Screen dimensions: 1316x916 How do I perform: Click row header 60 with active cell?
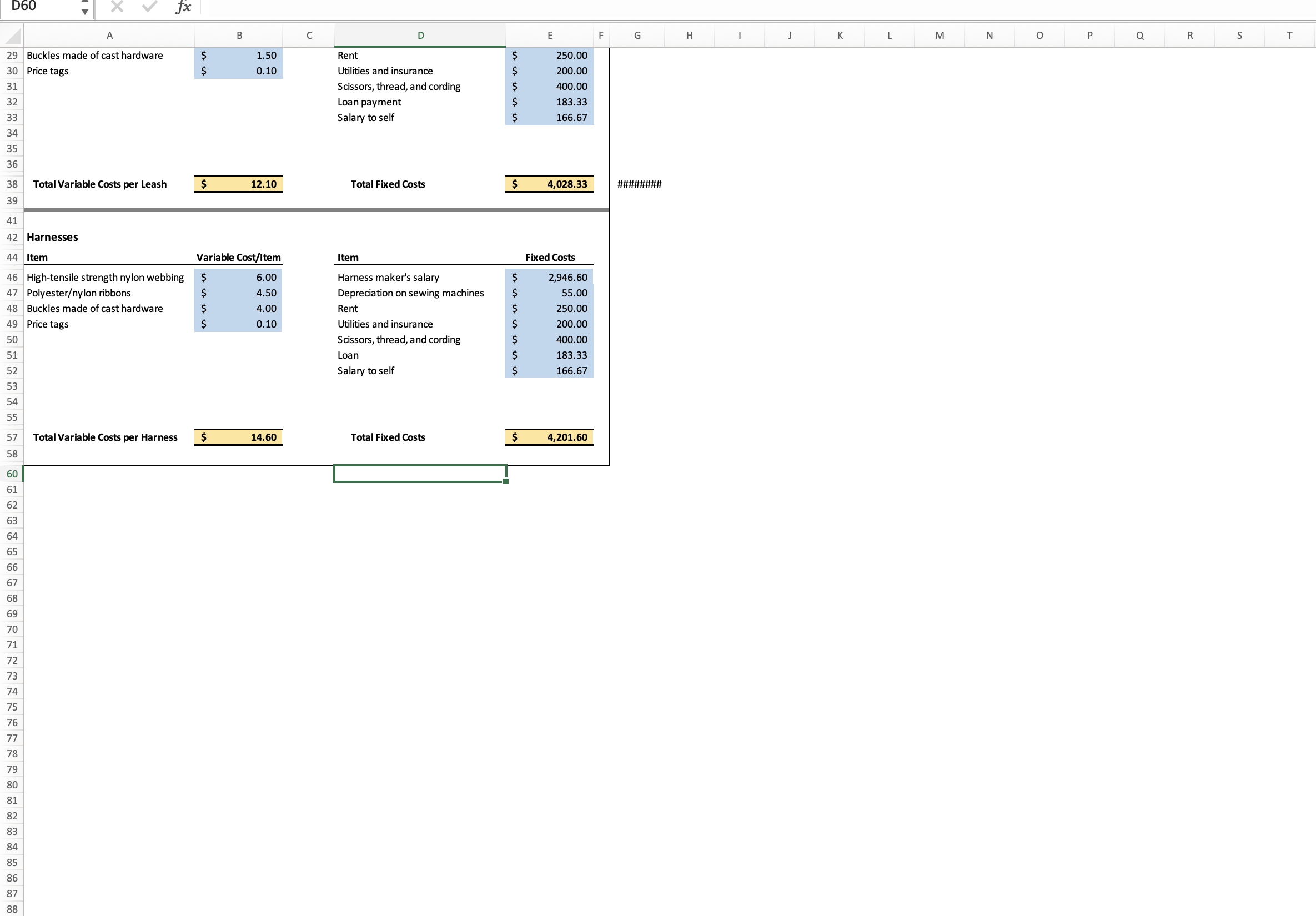(12, 474)
